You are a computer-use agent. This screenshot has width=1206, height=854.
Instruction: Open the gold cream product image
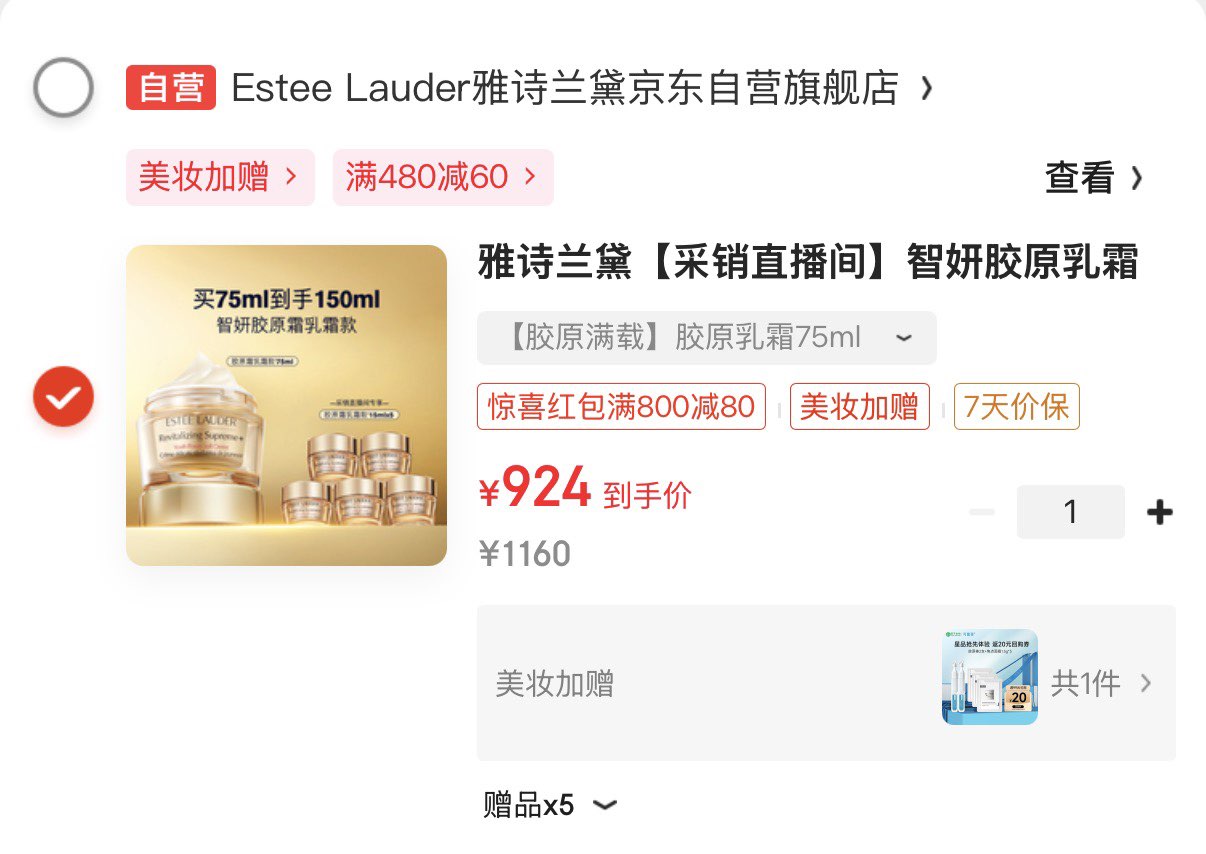(286, 405)
